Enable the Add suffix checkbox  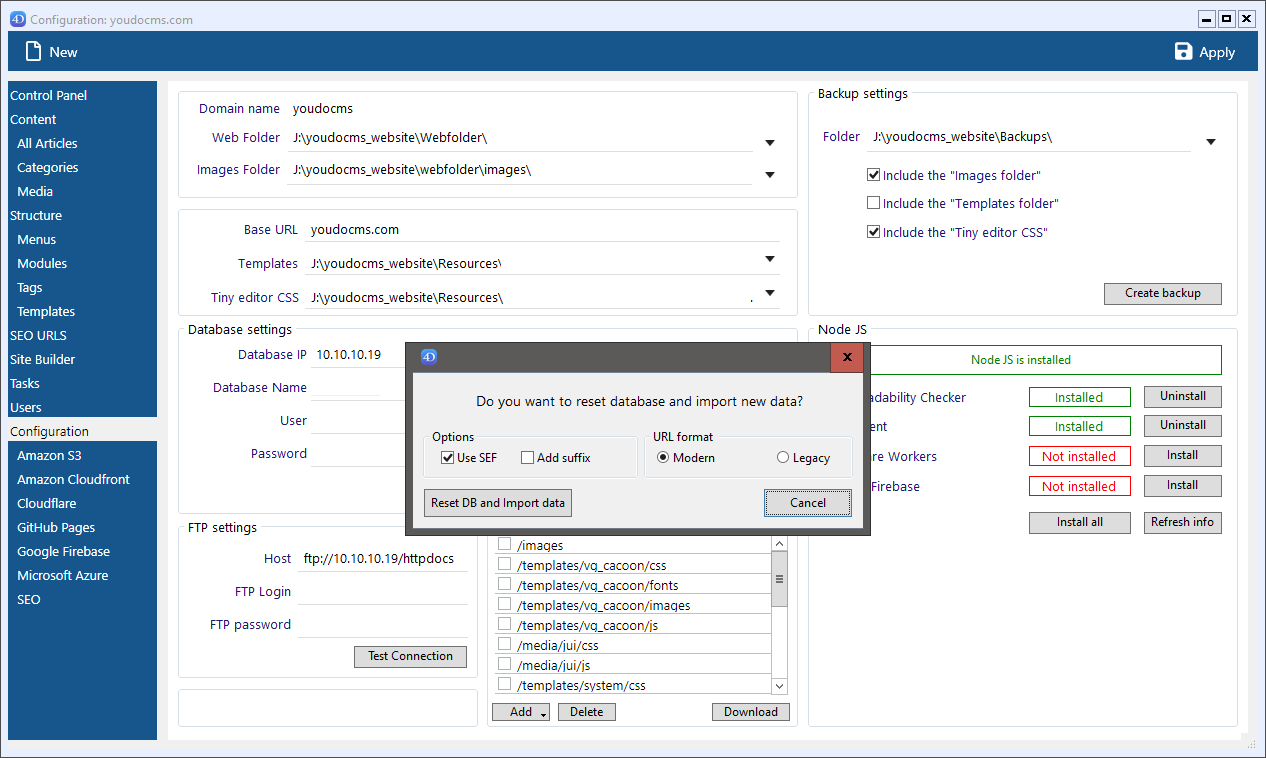point(528,458)
